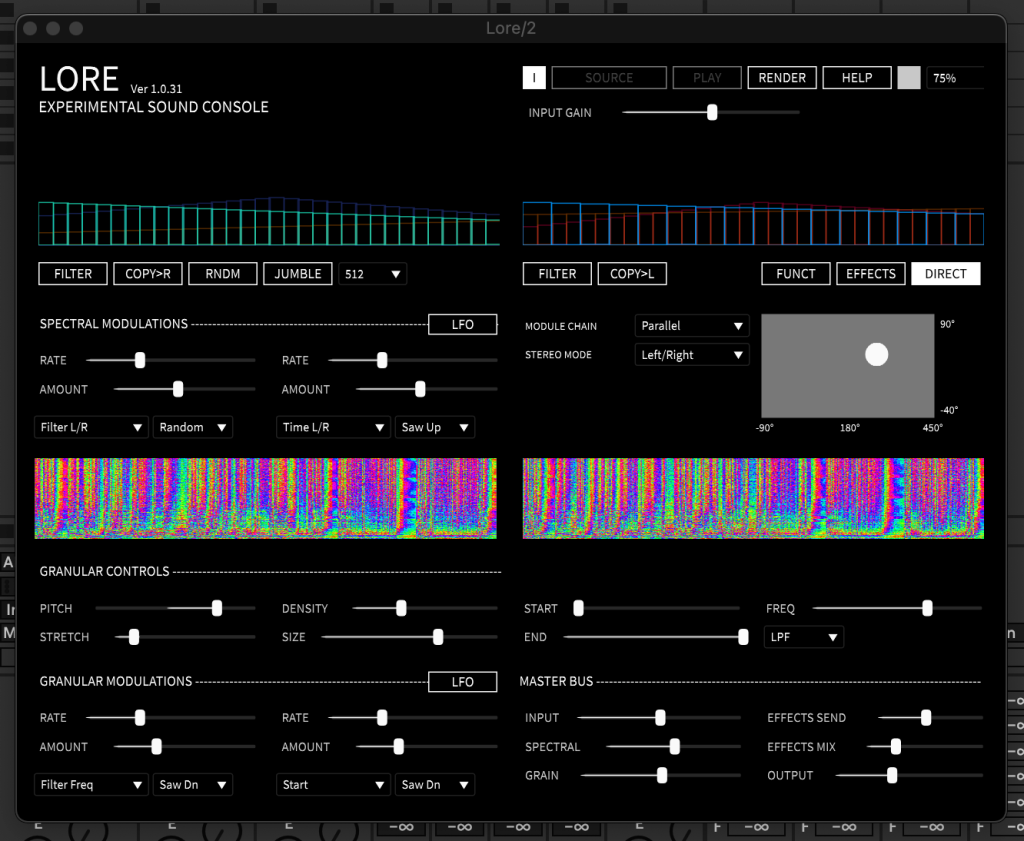Click the small 'I' info button
The width and height of the screenshot is (1024, 841).
[534, 78]
